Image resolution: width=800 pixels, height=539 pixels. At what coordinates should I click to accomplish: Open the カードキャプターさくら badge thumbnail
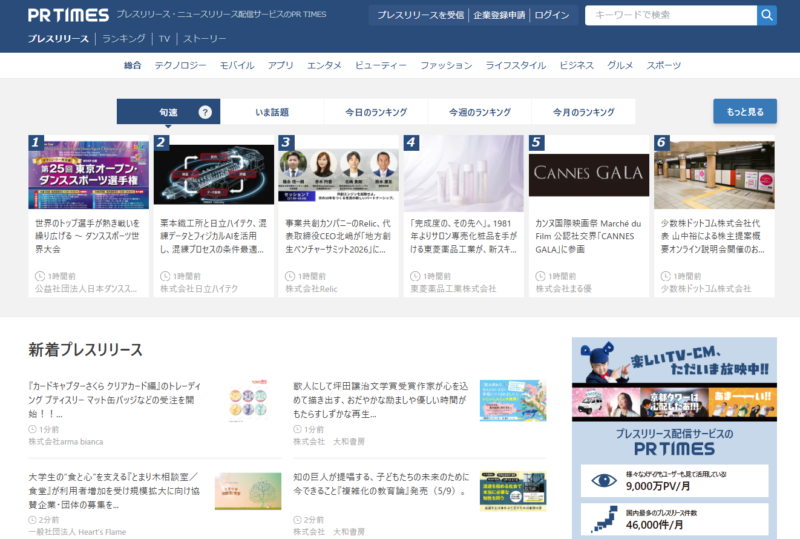pyautogui.click(x=248, y=401)
